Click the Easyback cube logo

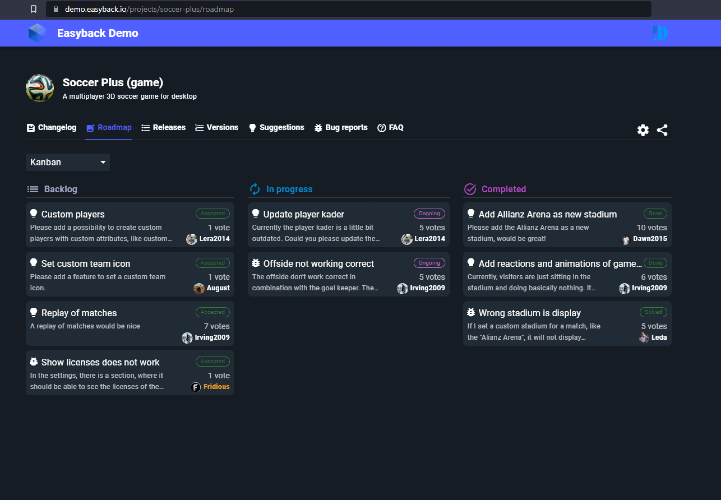[x=37, y=33]
